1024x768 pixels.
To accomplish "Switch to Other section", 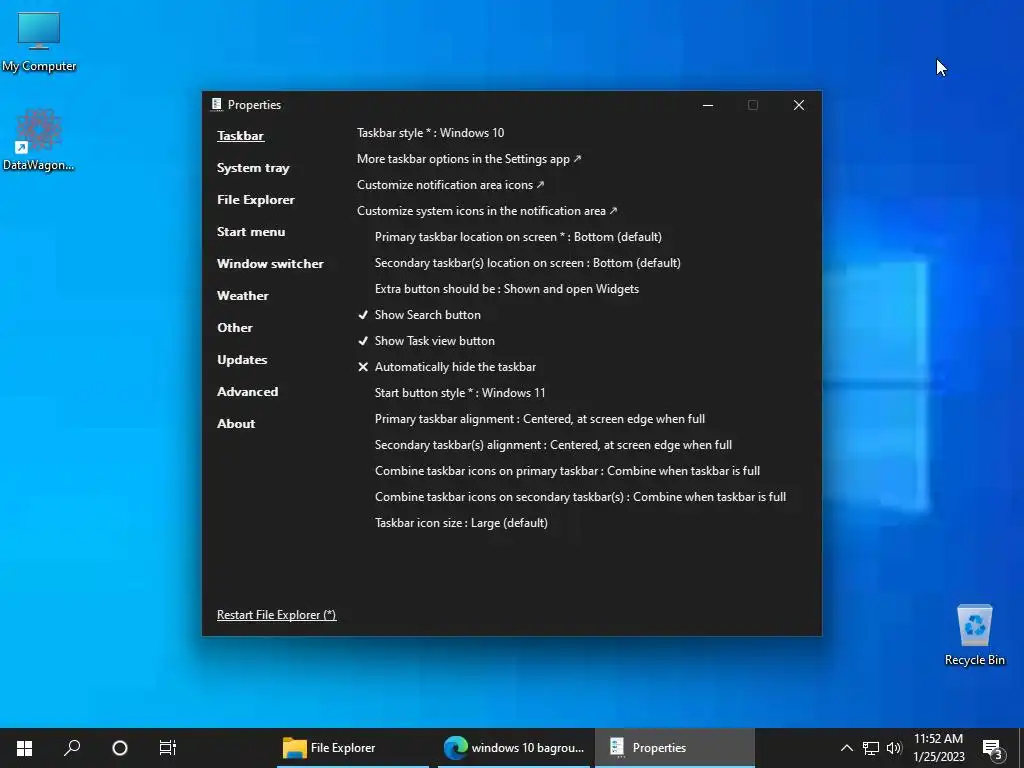I will (x=234, y=328).
